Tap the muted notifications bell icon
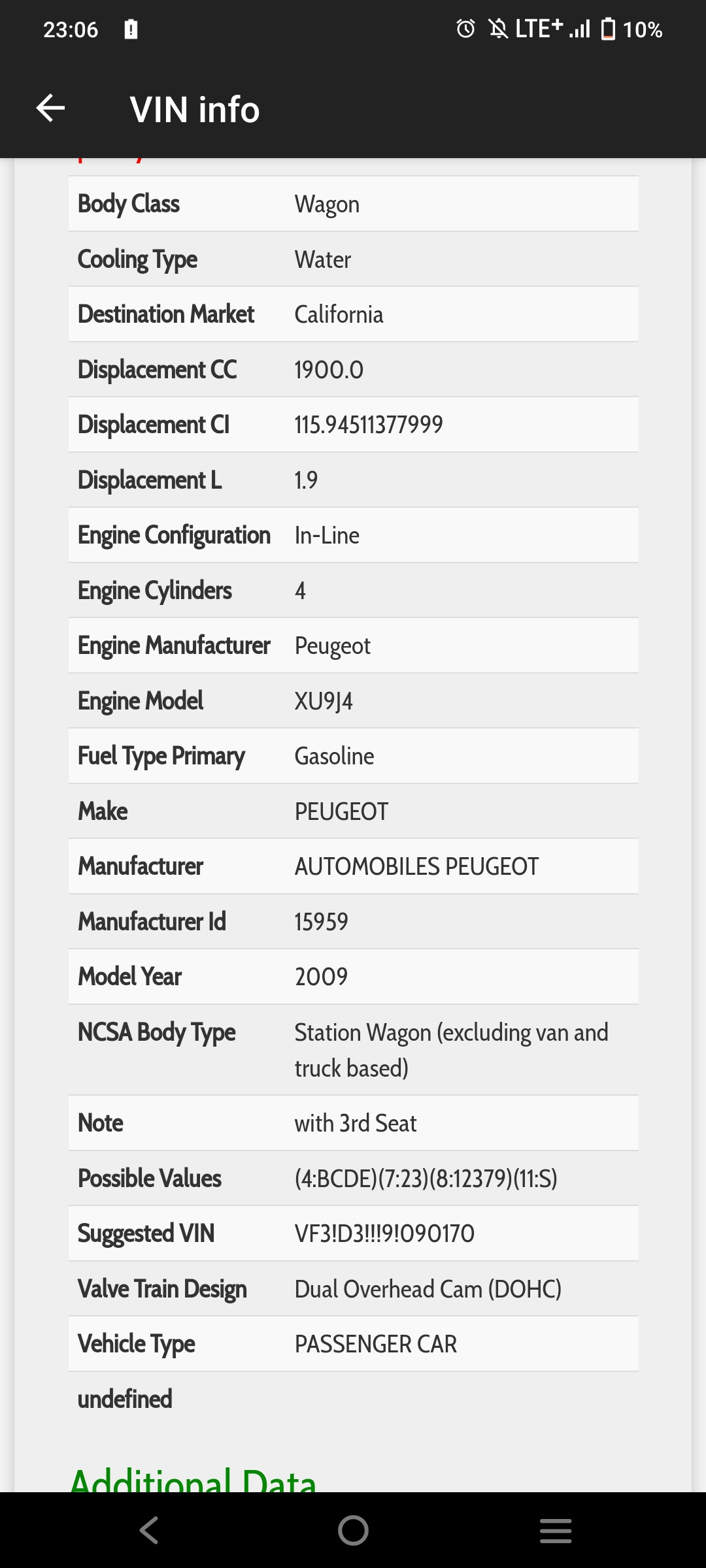Image resolution: width=706 pixels, height=1568 pixels. click(498, 29)
